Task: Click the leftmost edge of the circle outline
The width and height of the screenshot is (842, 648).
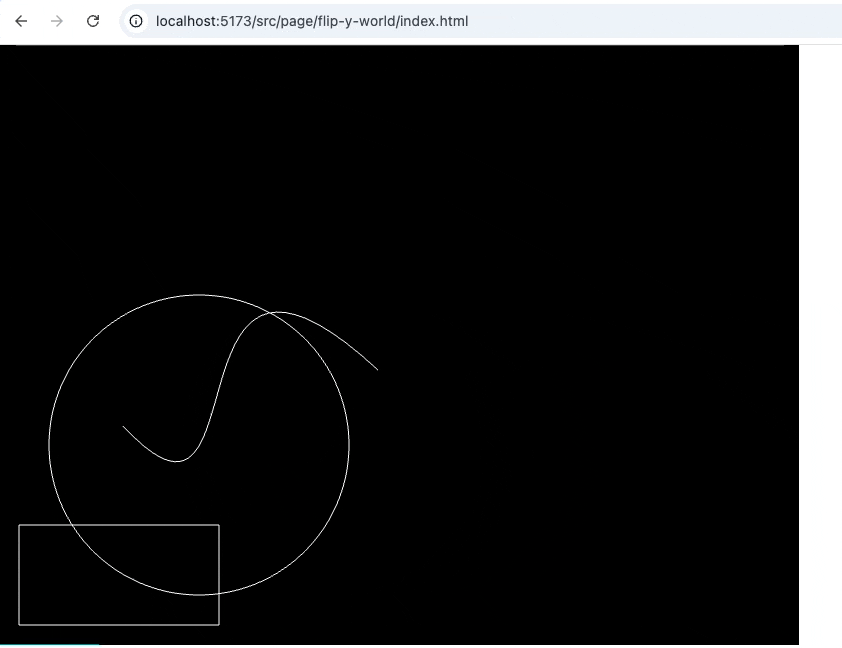Action: point(49,445)
